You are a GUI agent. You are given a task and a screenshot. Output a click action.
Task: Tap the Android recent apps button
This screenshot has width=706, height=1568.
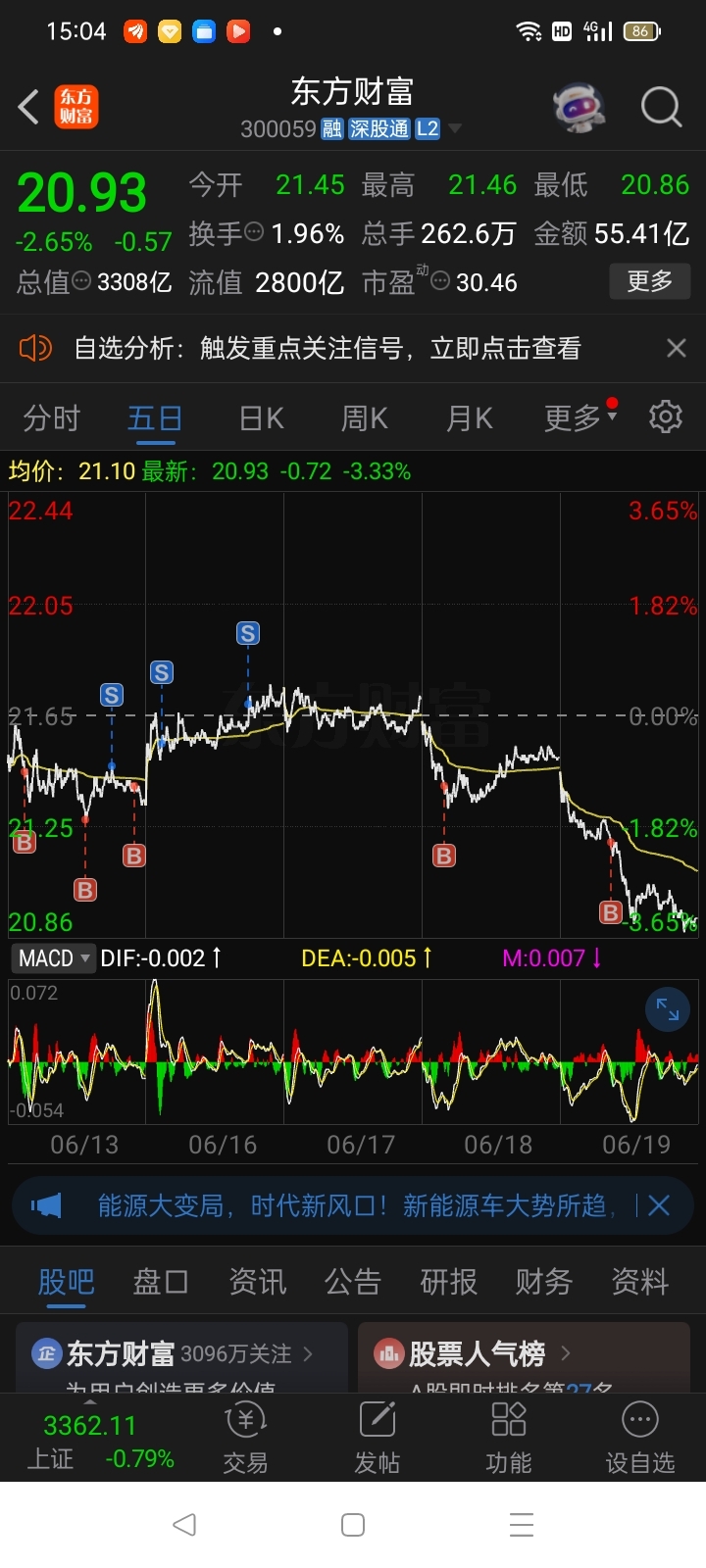point(522,1525)
